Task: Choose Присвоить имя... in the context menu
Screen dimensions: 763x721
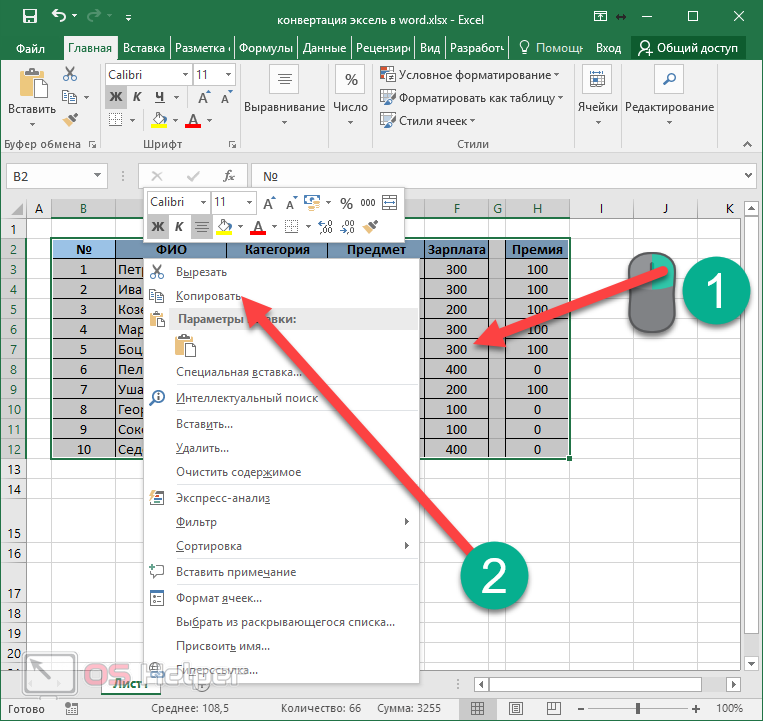Action: point(282,646)
